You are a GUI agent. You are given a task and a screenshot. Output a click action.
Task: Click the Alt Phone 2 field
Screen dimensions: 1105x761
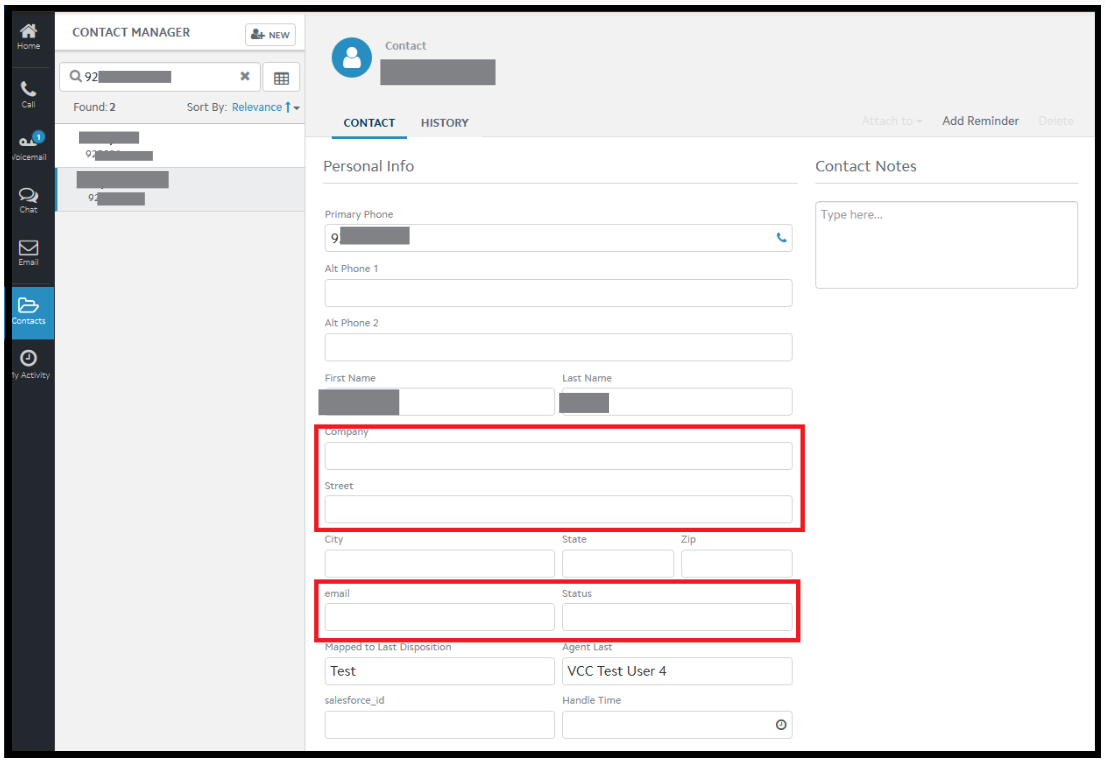tap(558, 347)
